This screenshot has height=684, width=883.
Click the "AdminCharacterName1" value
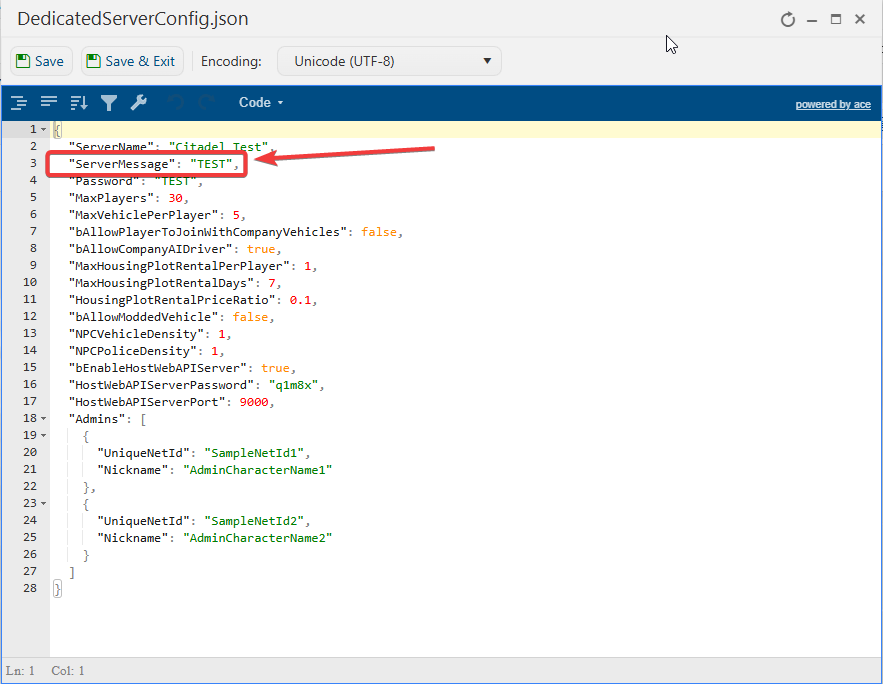click(257, 470)
